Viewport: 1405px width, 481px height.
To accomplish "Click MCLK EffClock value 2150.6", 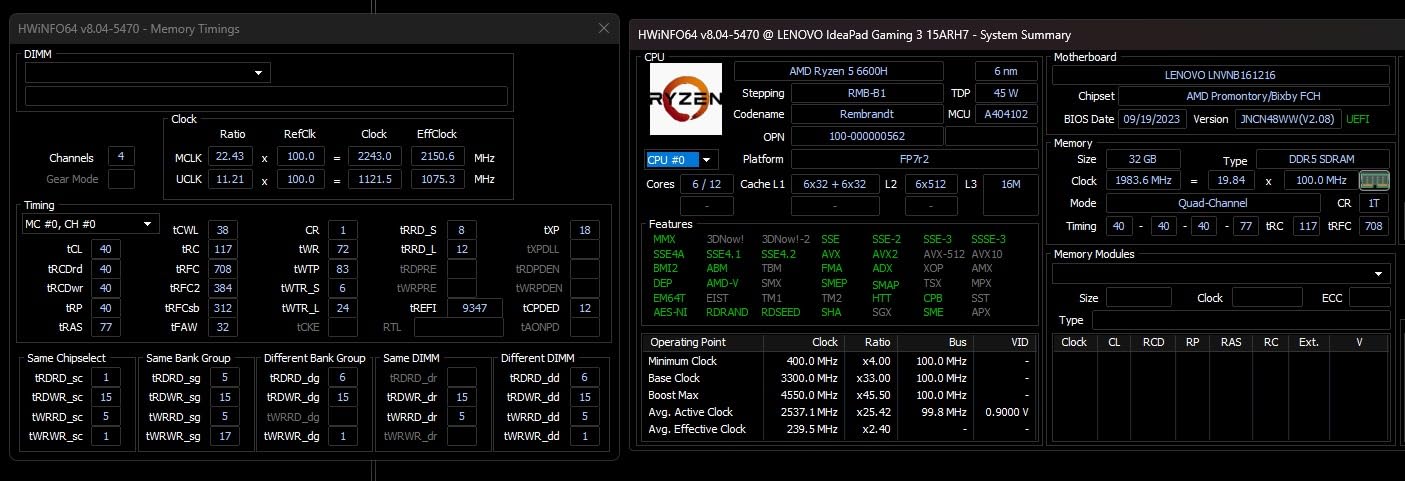I will pos(437,157).
